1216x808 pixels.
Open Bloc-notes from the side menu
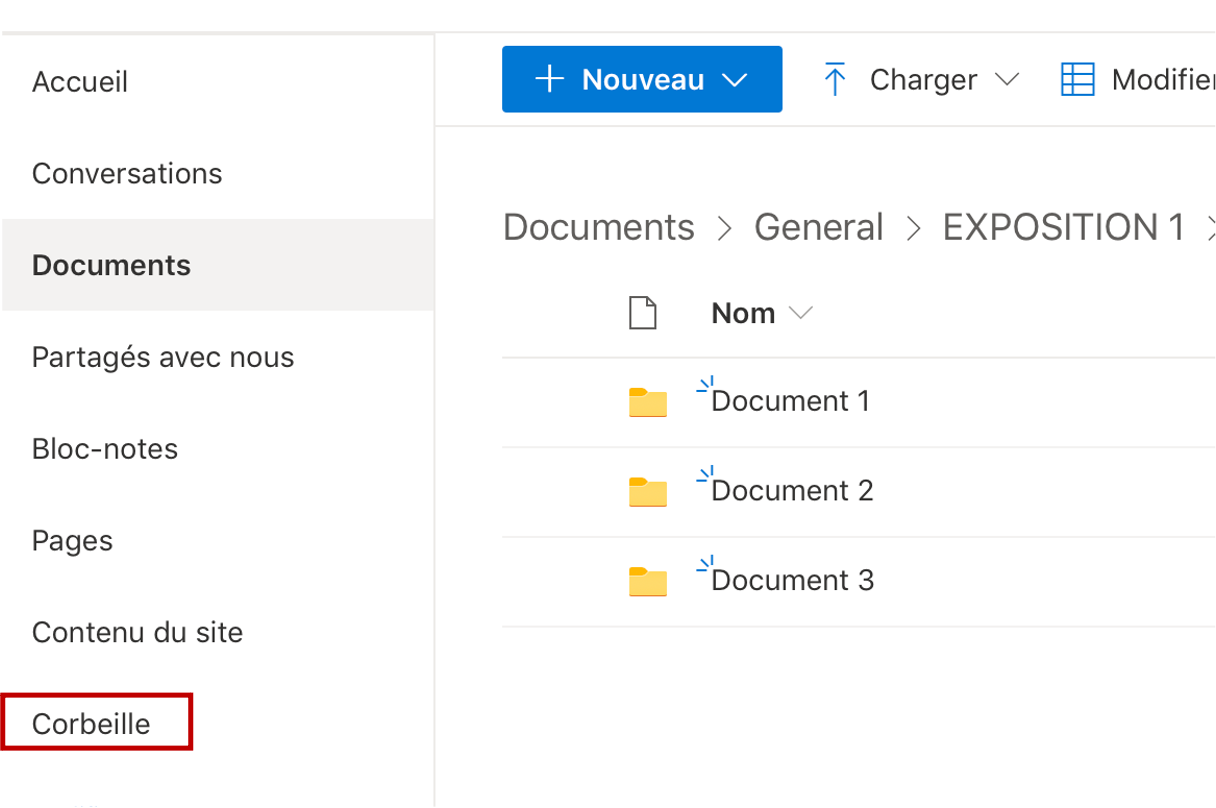(105, 449)
